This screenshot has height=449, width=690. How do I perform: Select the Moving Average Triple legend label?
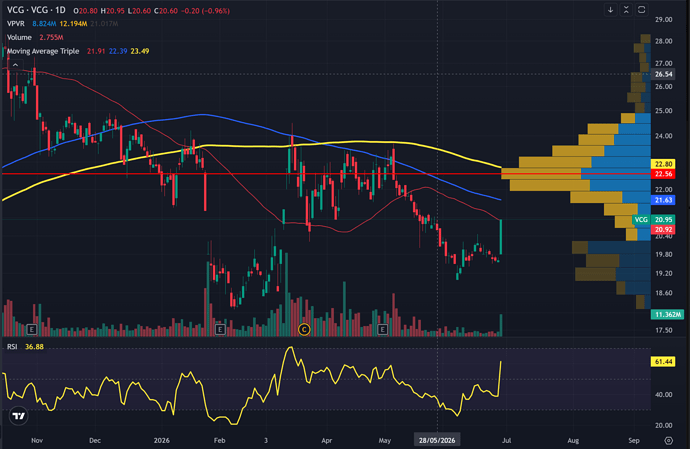click(x=43, y=51)
